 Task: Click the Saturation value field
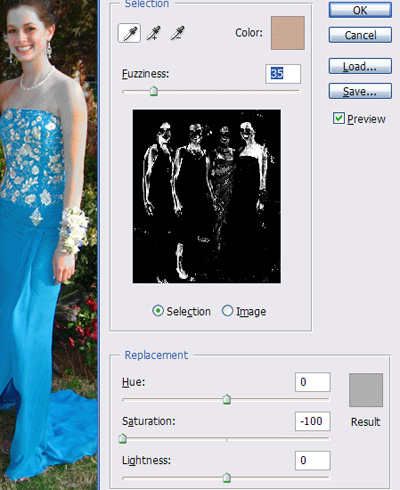(x=313, y=421)
